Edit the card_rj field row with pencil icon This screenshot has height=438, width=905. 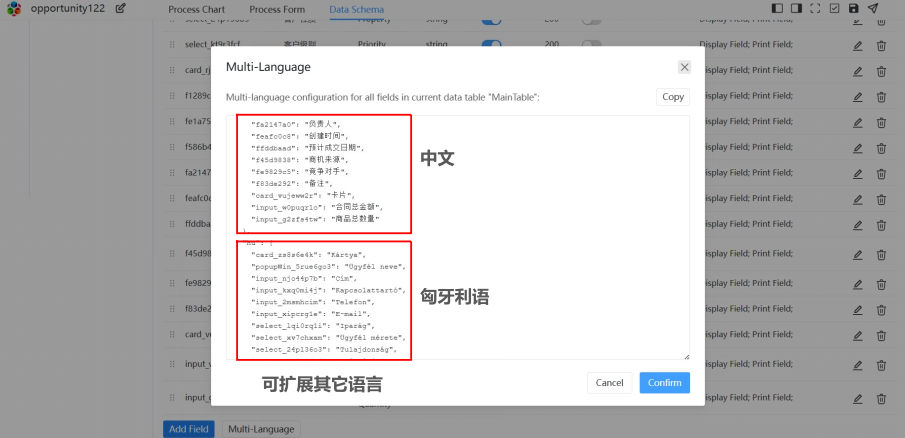click(858, 71)
